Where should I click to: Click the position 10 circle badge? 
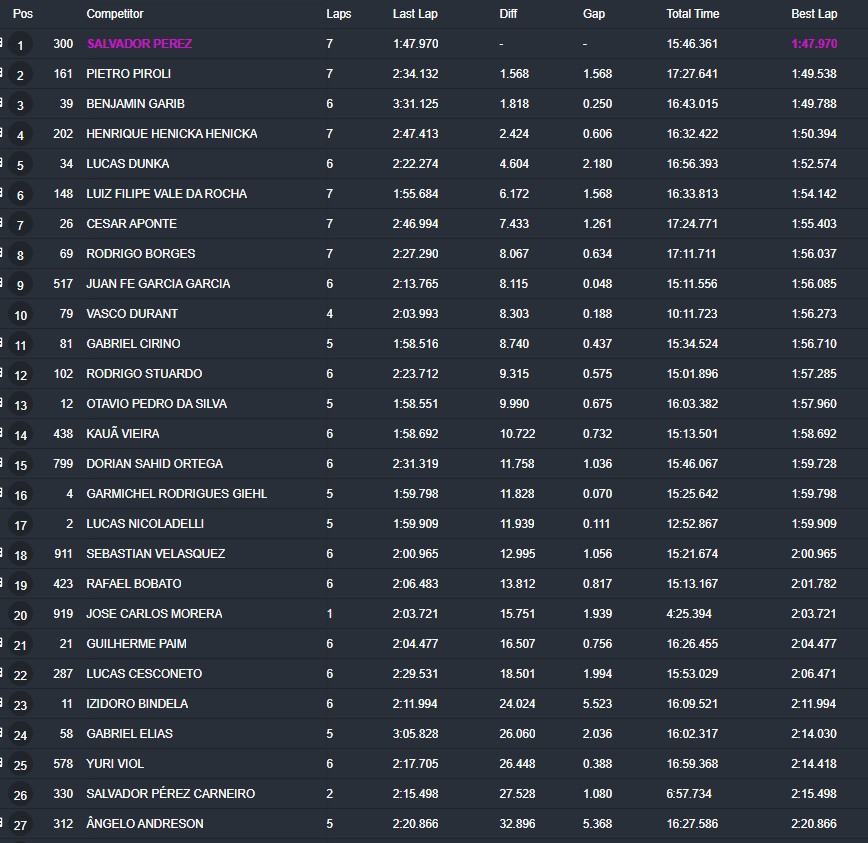(21, 315)
